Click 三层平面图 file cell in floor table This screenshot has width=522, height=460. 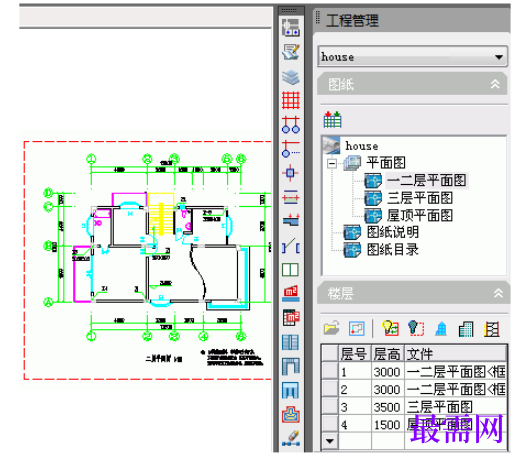[x=456, y=407]
